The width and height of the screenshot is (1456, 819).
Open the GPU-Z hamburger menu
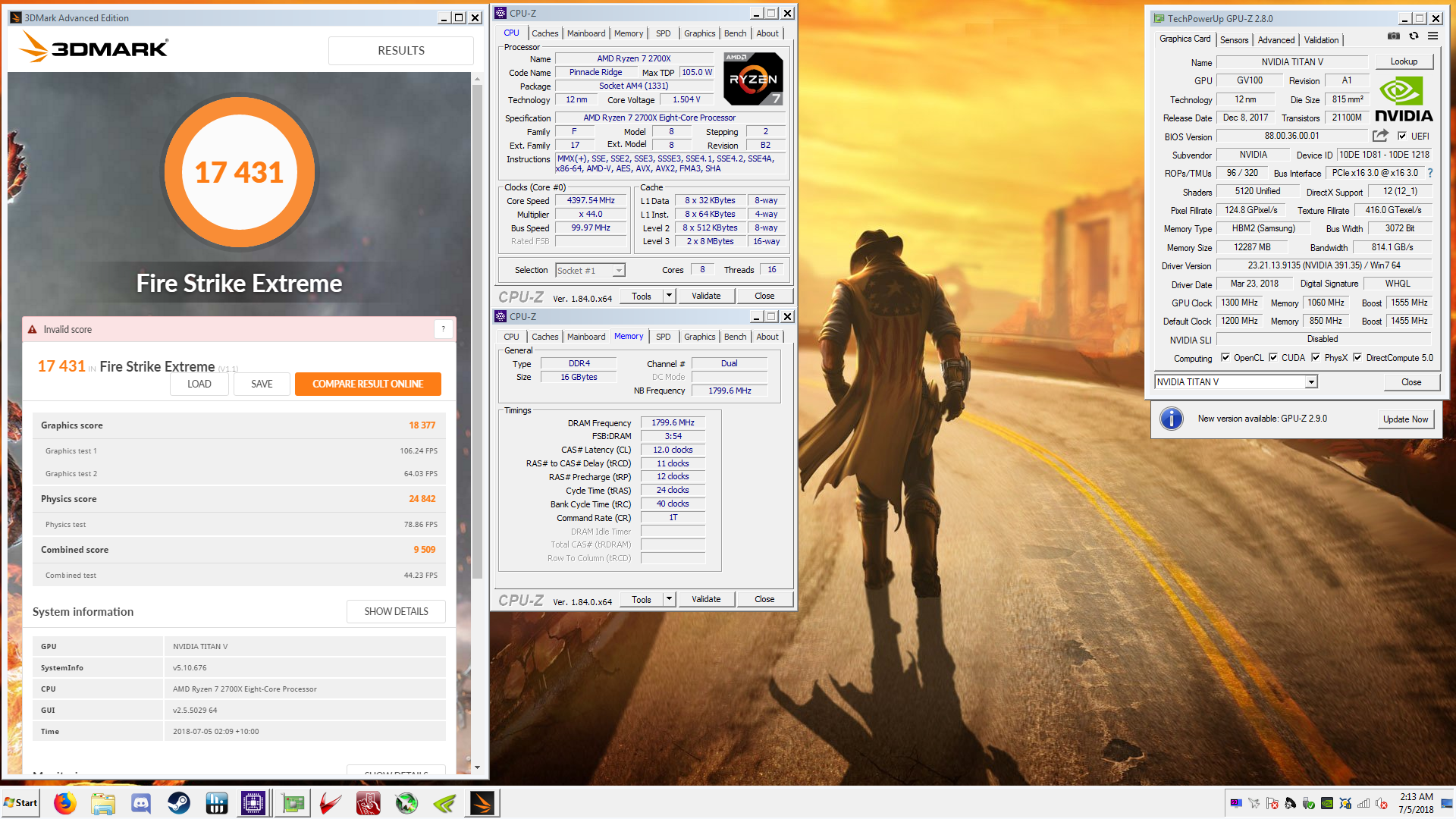[x=1432, y=36]
